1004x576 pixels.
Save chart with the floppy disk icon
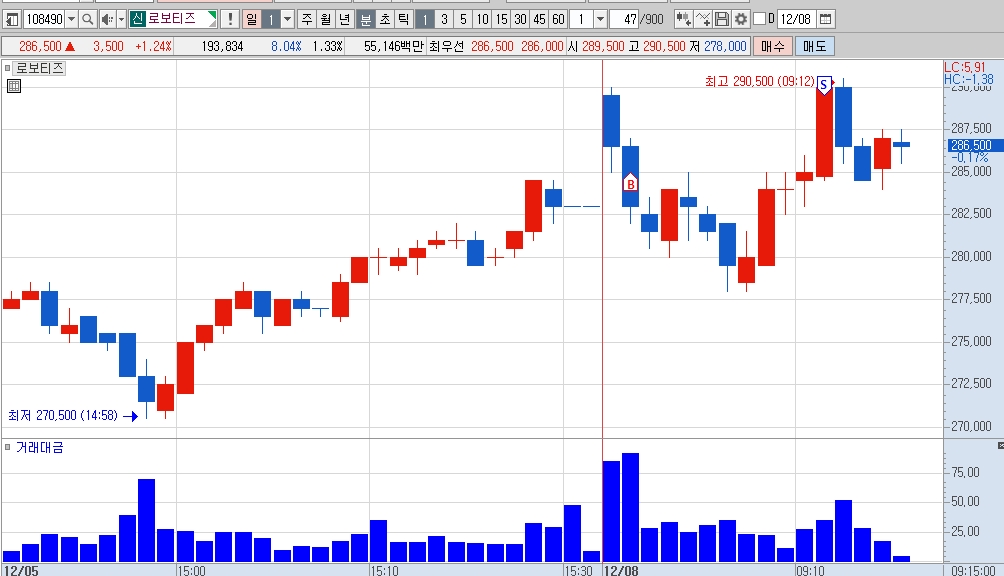tap(722, 19)
